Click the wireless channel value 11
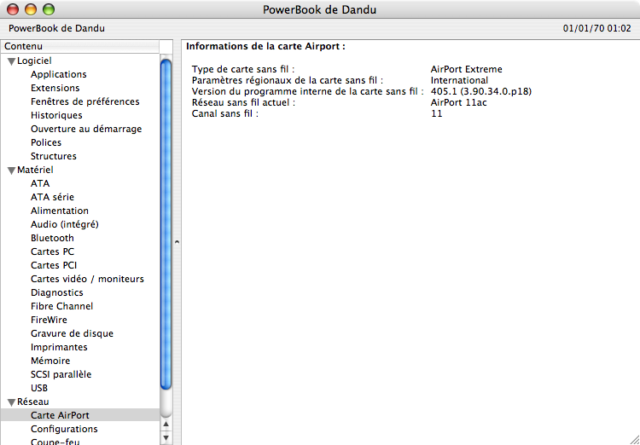640x445 pixels. 436,113
